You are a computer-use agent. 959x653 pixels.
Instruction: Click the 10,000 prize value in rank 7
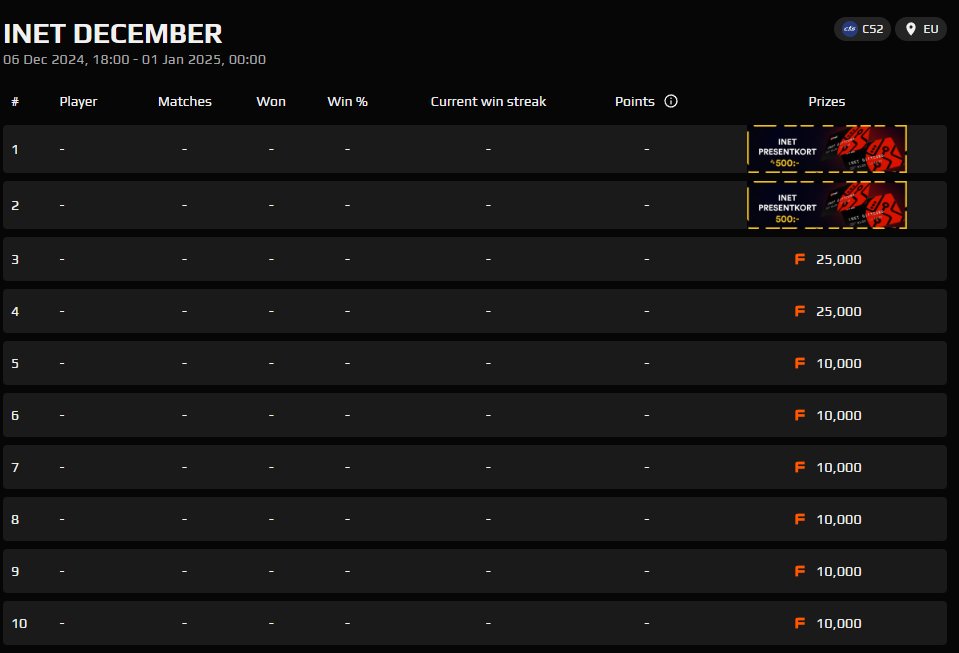click(x=839, y=467)
